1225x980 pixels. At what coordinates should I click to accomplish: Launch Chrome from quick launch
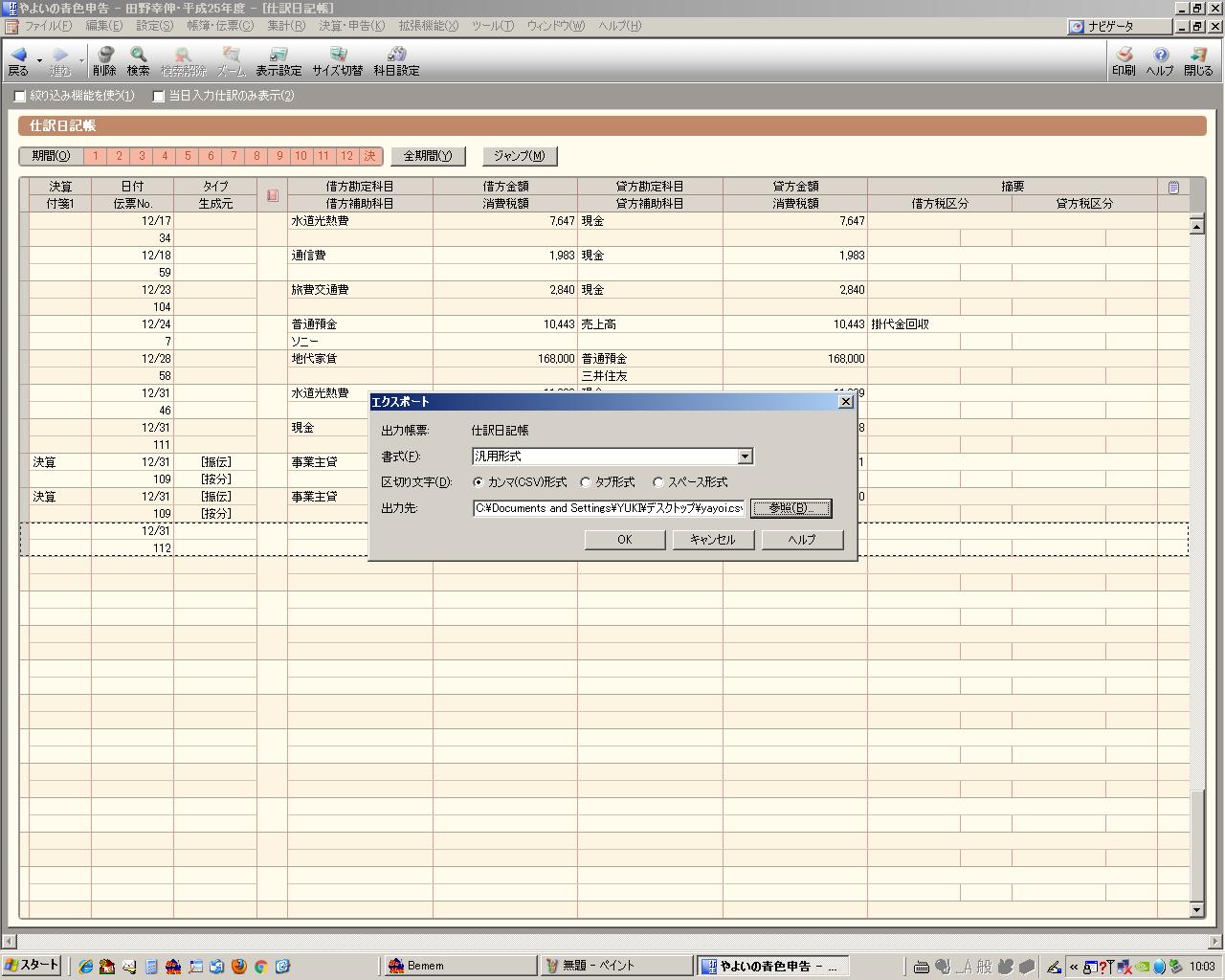pyautogui.click(x=260, y=967)
